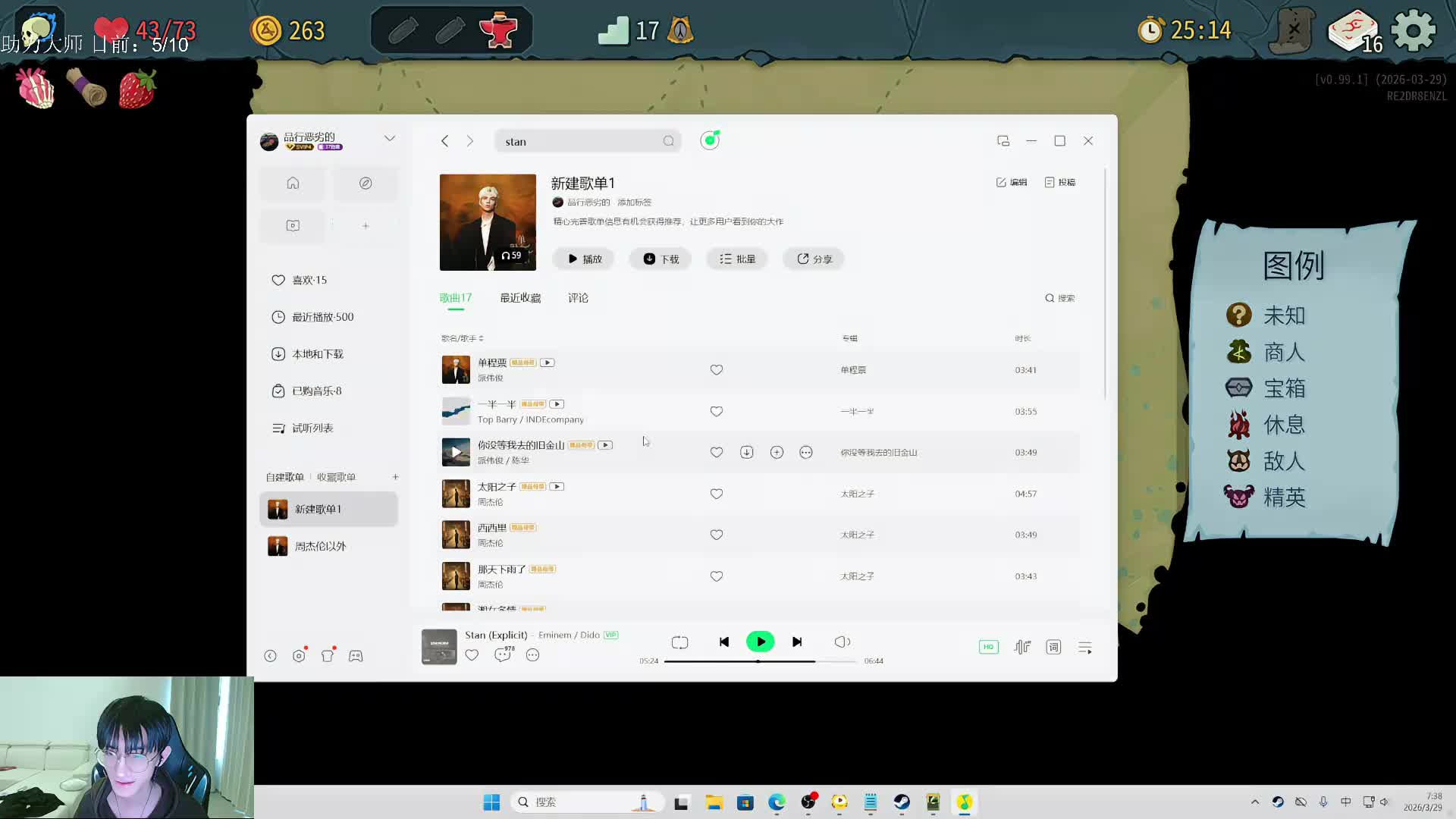This screenshot has width=1456, height=819.
Task: Show hidden icons in the system tray
Action: pos(1255,802)
